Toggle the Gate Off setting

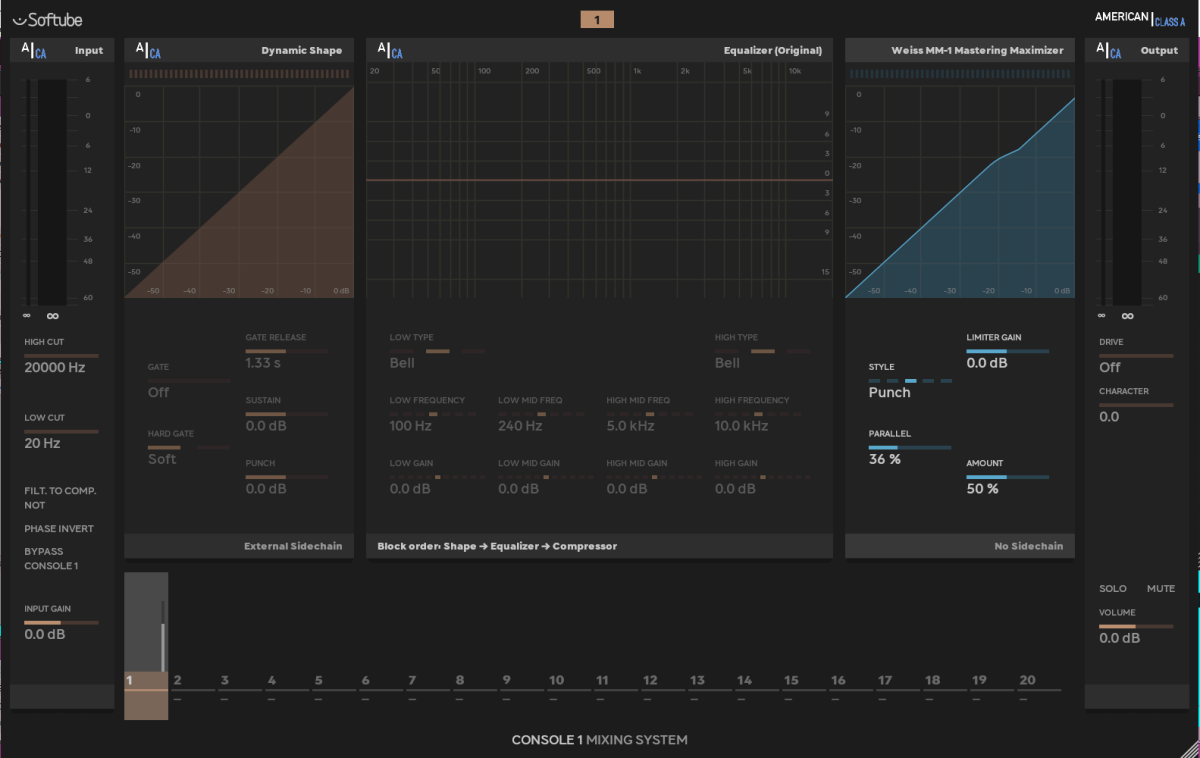click(x=188, y=381)
